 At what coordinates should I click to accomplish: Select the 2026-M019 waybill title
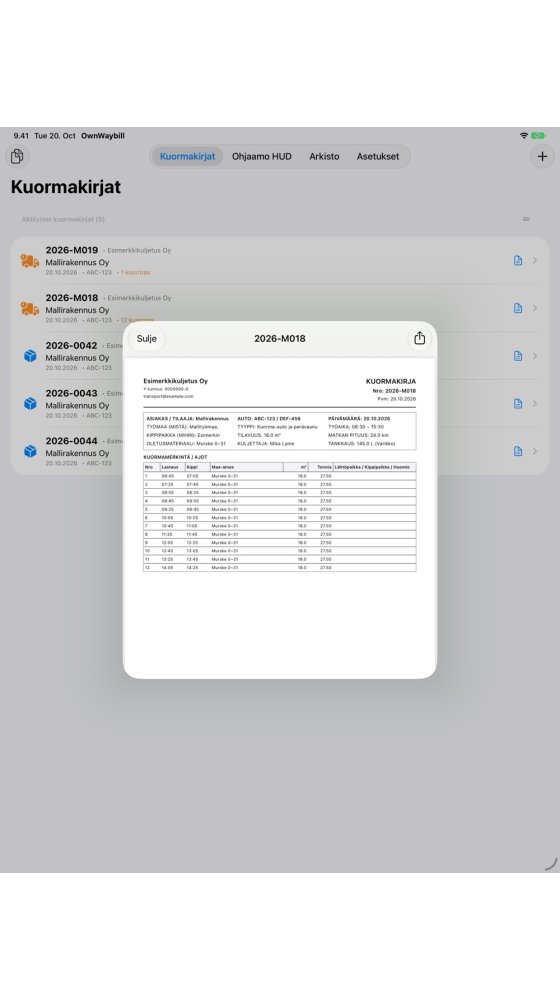click(x=71, y=250)
